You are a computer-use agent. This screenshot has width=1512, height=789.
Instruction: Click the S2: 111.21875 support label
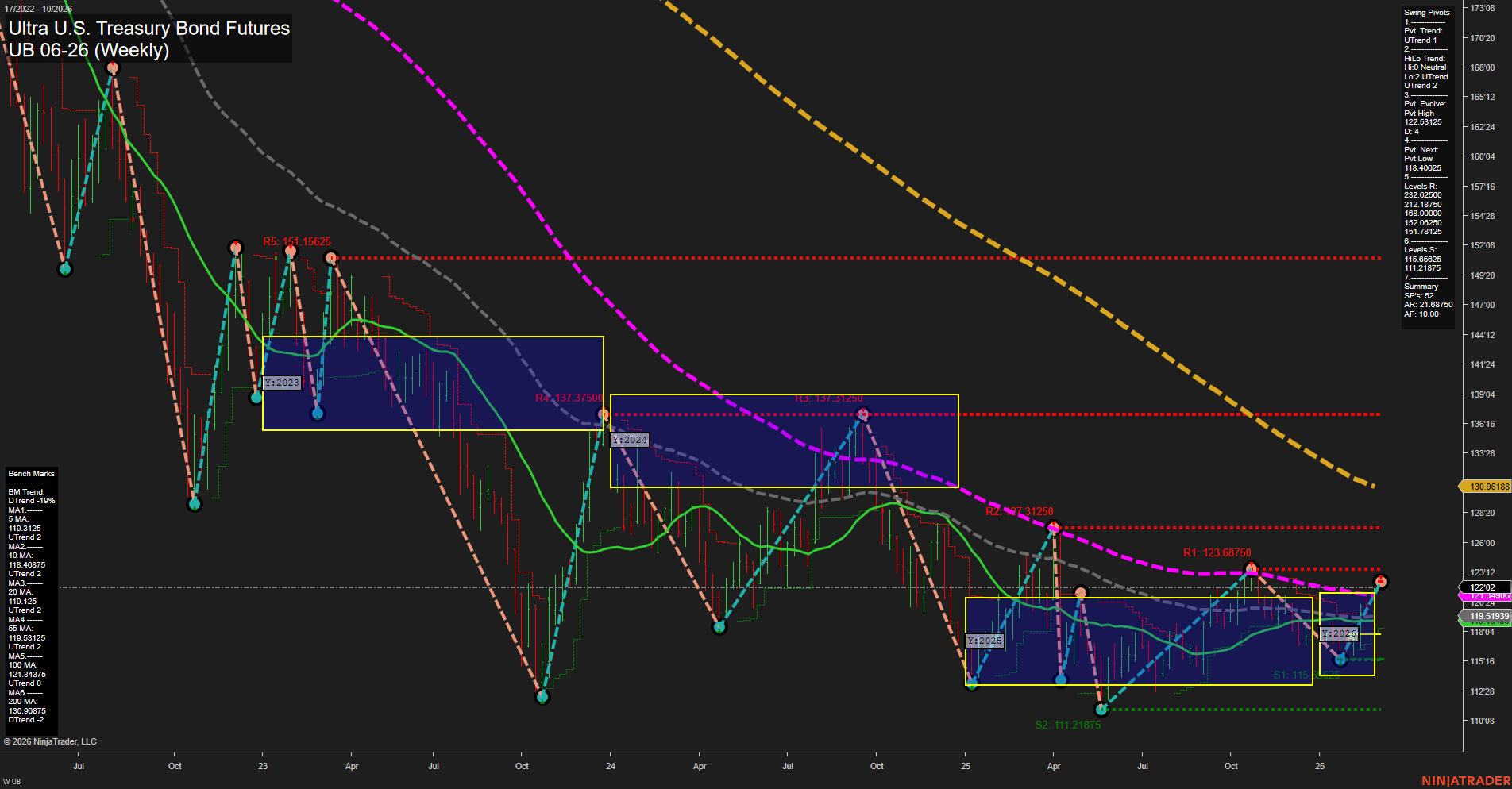point(1068,724)
